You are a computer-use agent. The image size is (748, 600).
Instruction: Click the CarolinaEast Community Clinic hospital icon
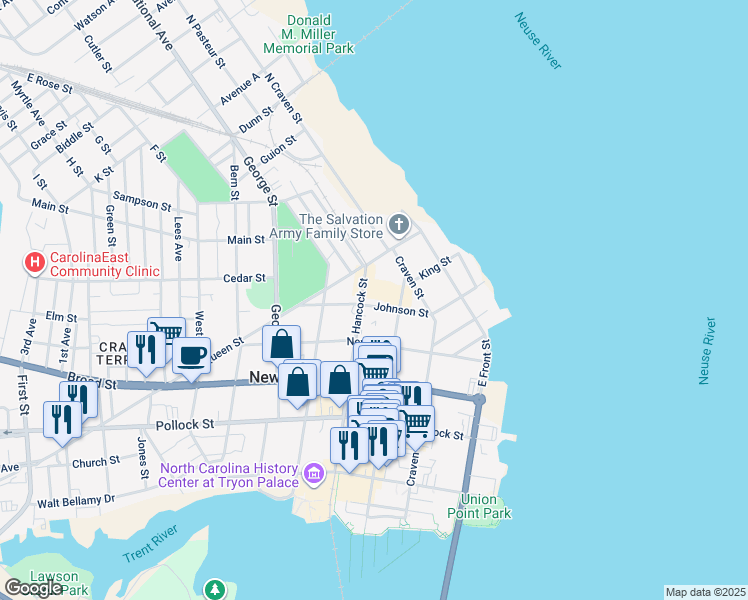click(34, 262)
